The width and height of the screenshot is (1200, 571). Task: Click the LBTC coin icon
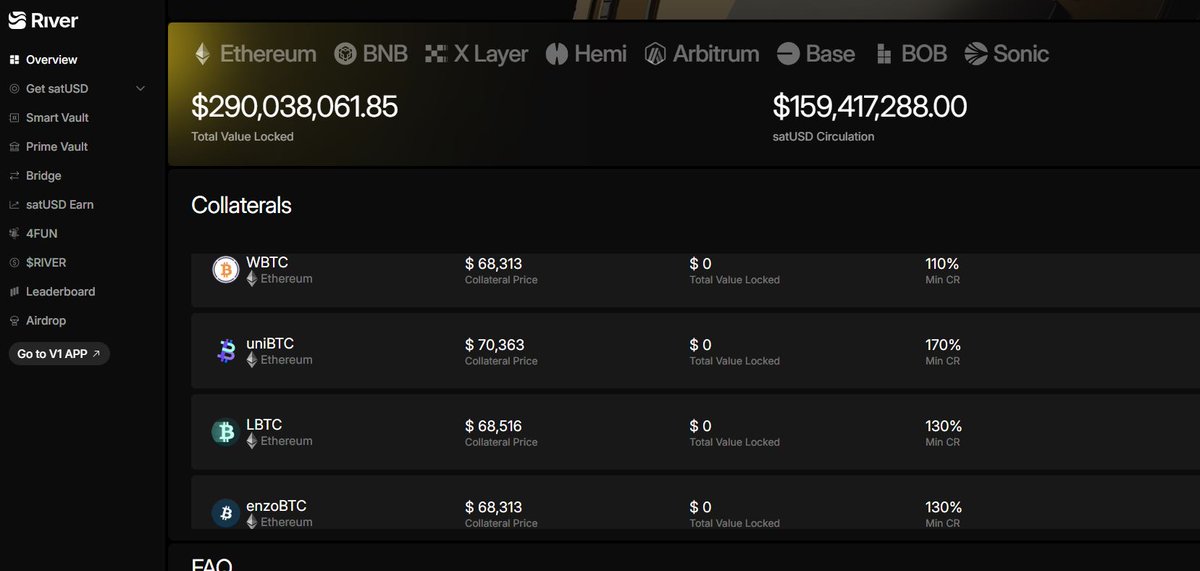pyautogui.click(x=226, y=432)
